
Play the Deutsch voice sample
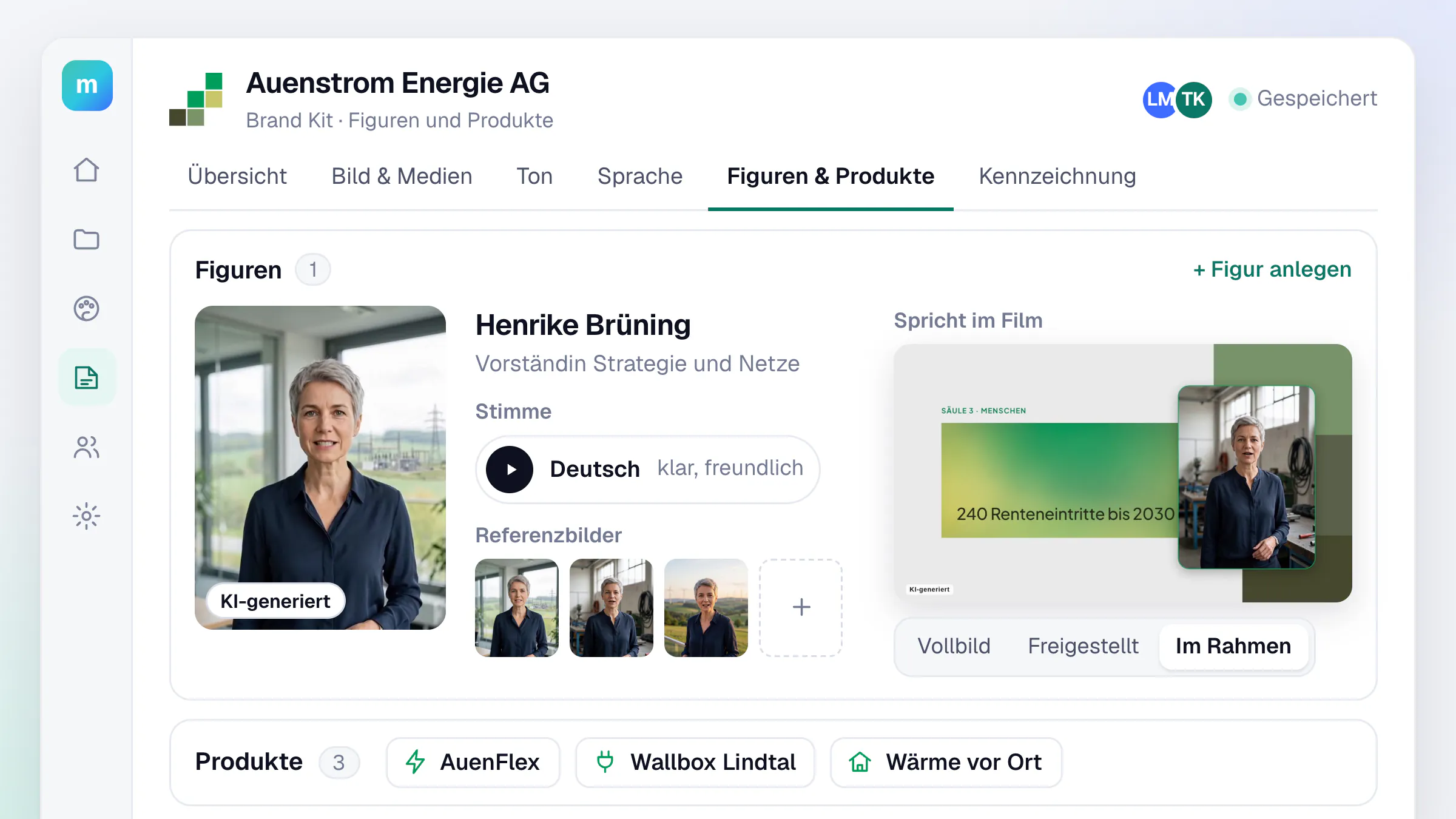click(510, 470)
